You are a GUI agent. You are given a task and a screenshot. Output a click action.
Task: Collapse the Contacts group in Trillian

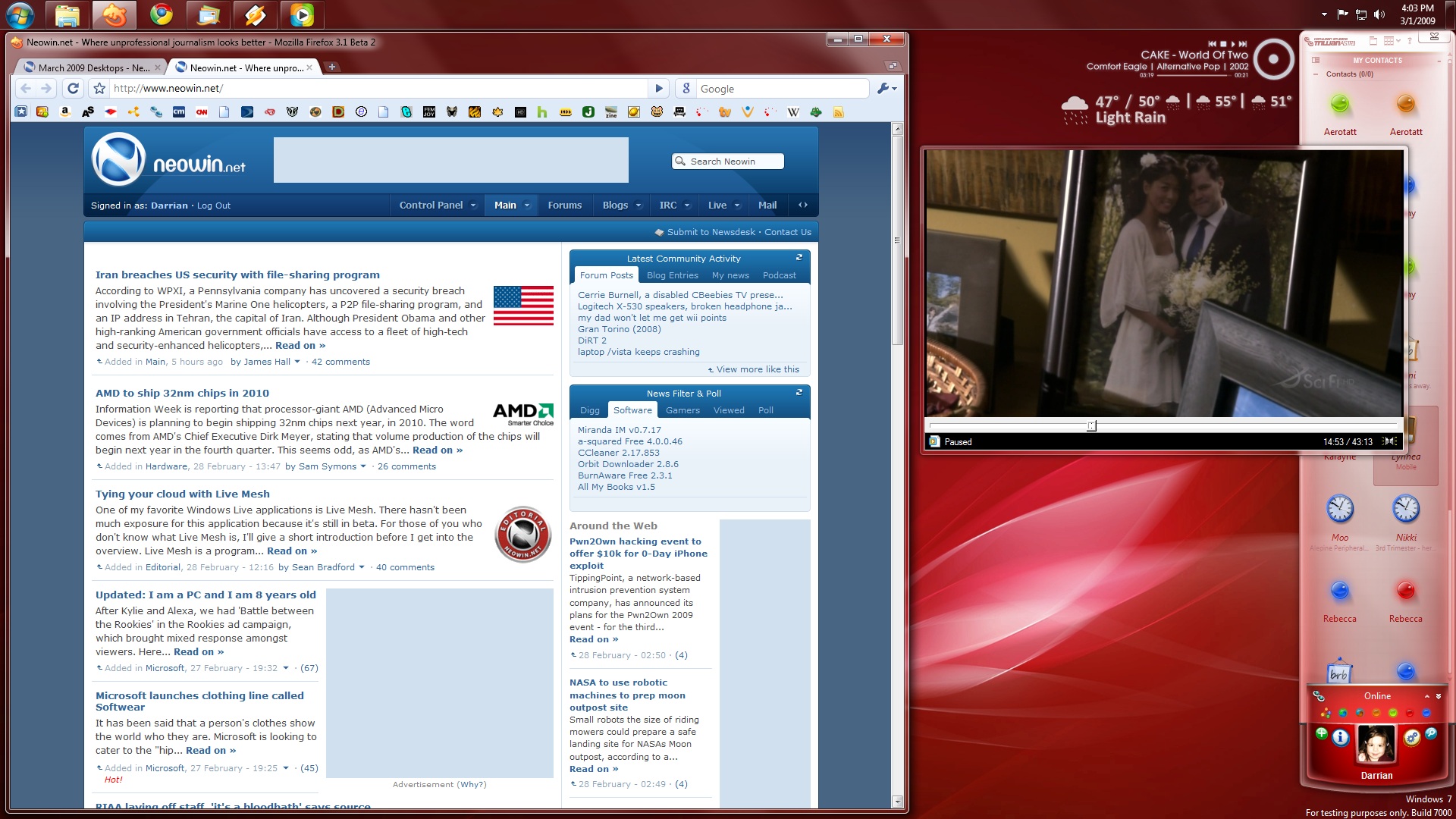coord(1316,74)
